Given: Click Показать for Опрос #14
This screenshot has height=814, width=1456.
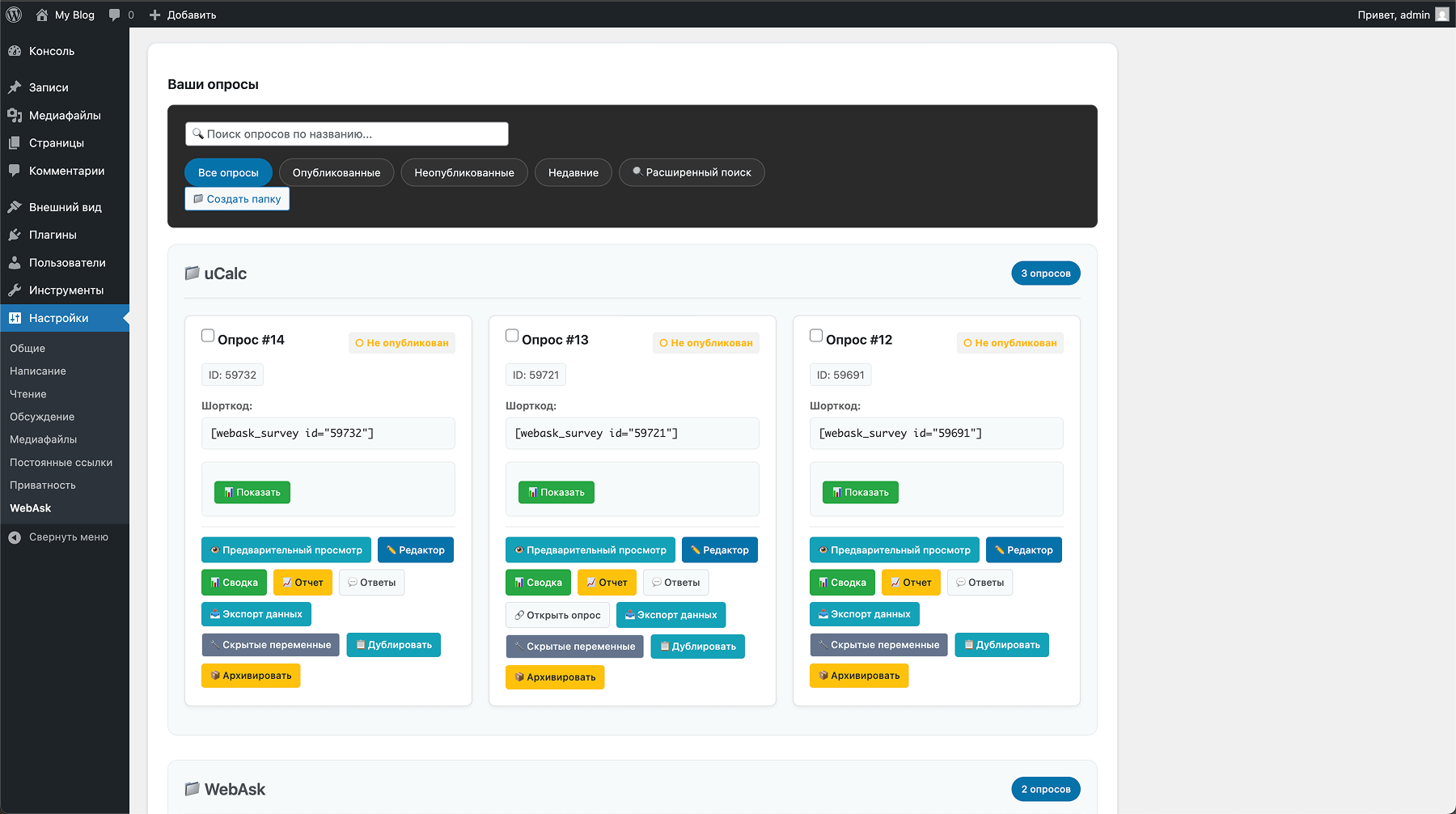Looking at the screenshot, I should click(x=252, y=493).
